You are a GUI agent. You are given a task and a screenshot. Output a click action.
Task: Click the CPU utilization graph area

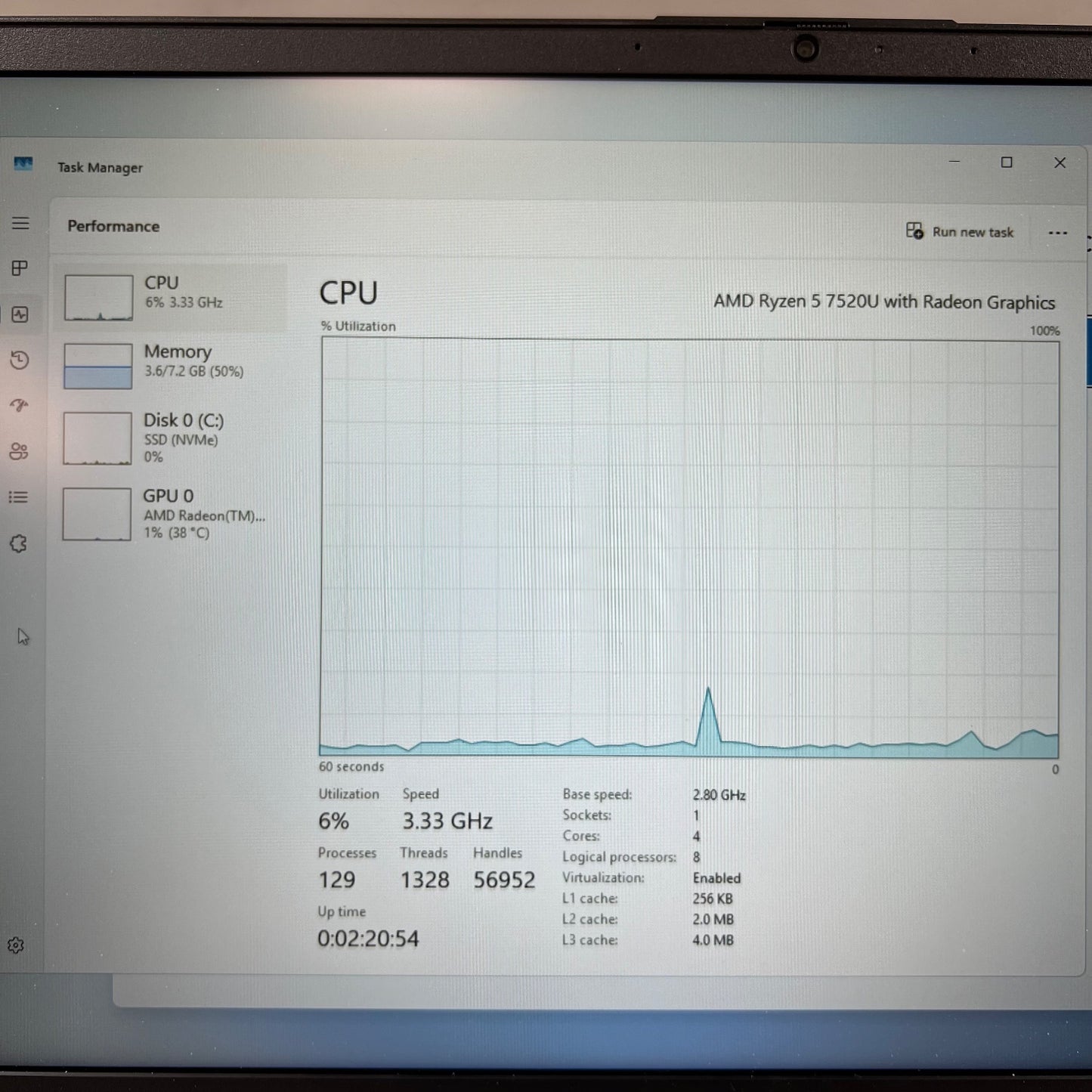click(689, 547)
